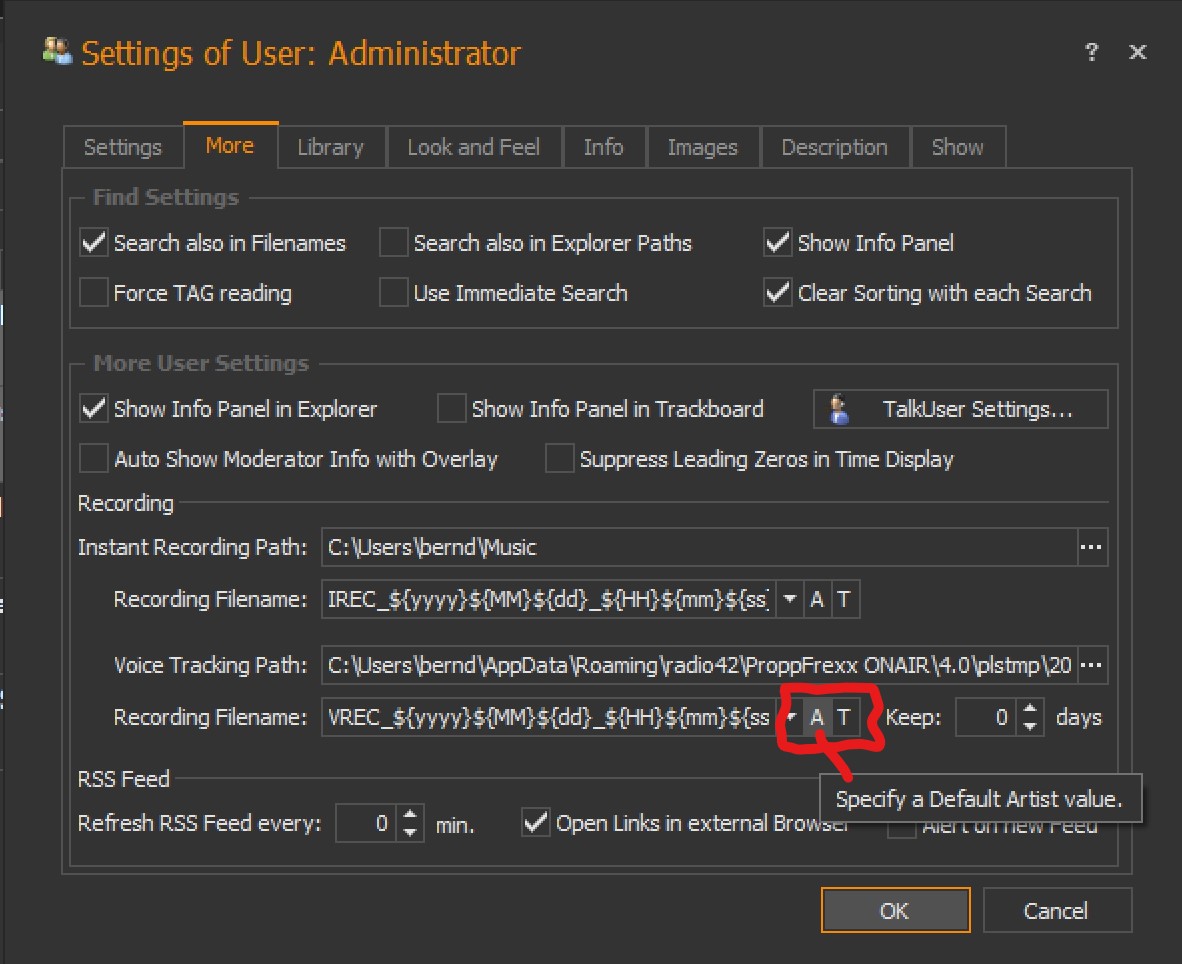The image size is (1182, 964).
Task: Switch to the Library tab
Action: click(330, 147)
